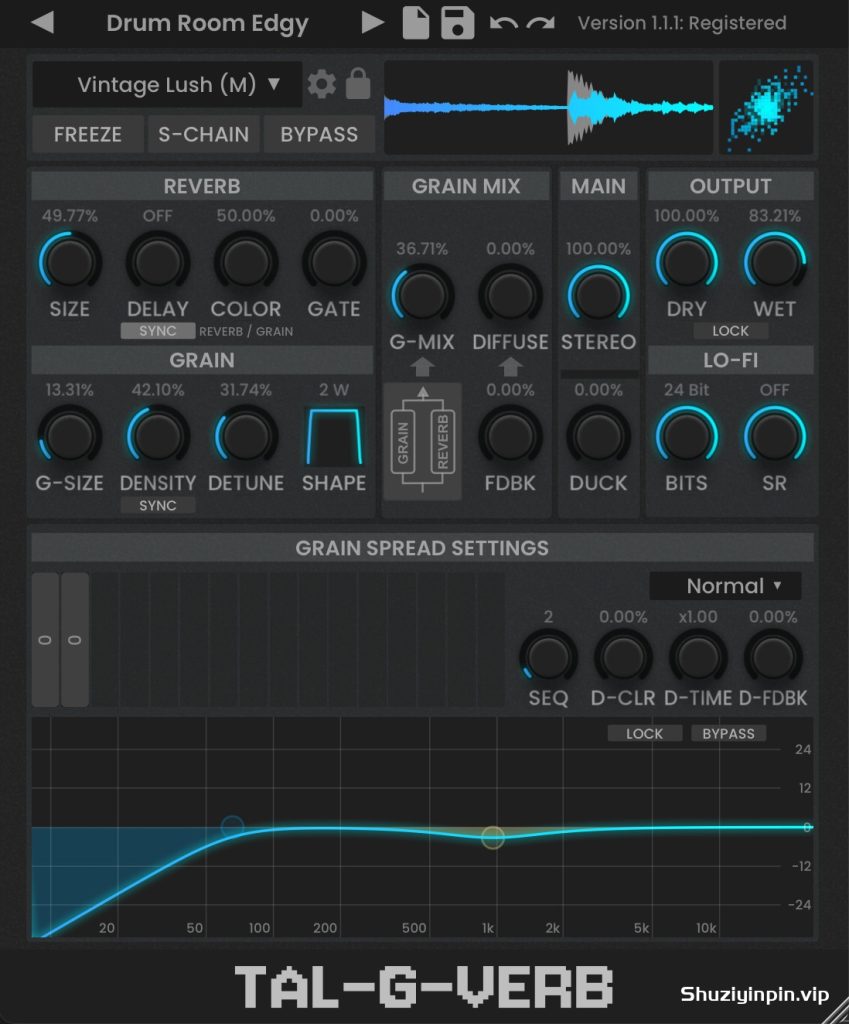Undo the last change
Viewport: 849px width, 1024px height.
pos(503,24)
